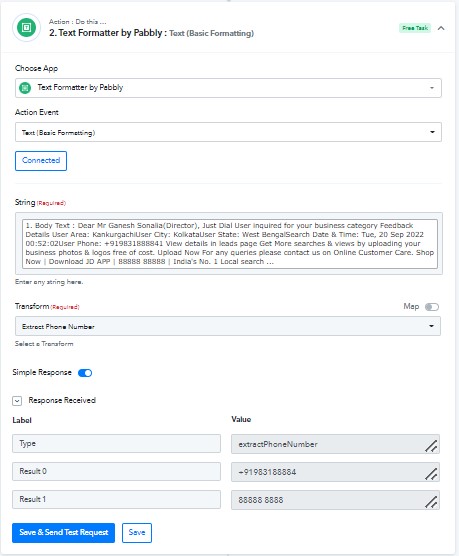Screen dimensions: 459x556
Task: Click inside the String text area
Action: 230,244
